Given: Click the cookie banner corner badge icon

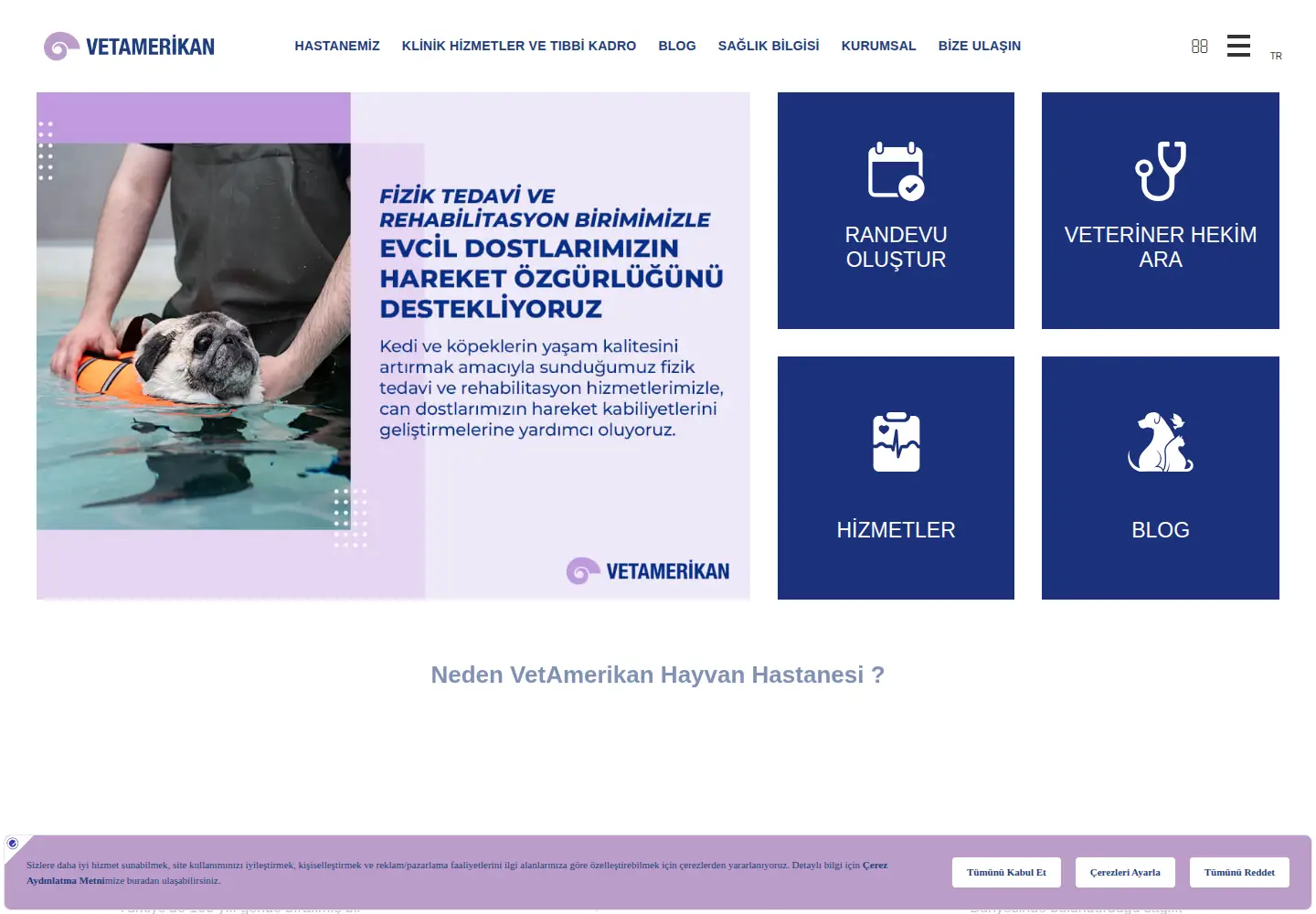Looking at the screenshot, I should pyautogui.click(x=13, y=844).
